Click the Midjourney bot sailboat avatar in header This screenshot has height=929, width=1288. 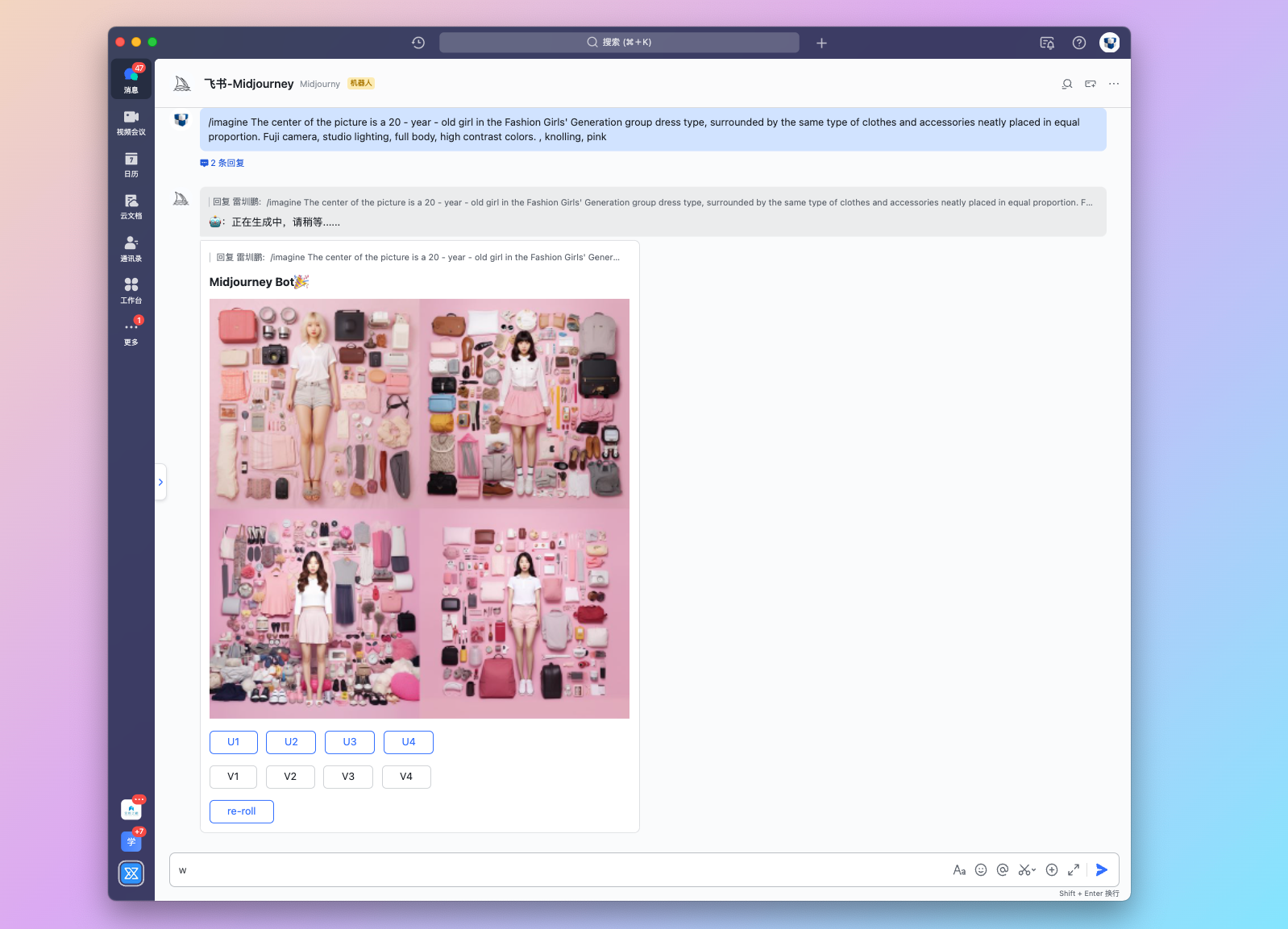click(182, 84)
